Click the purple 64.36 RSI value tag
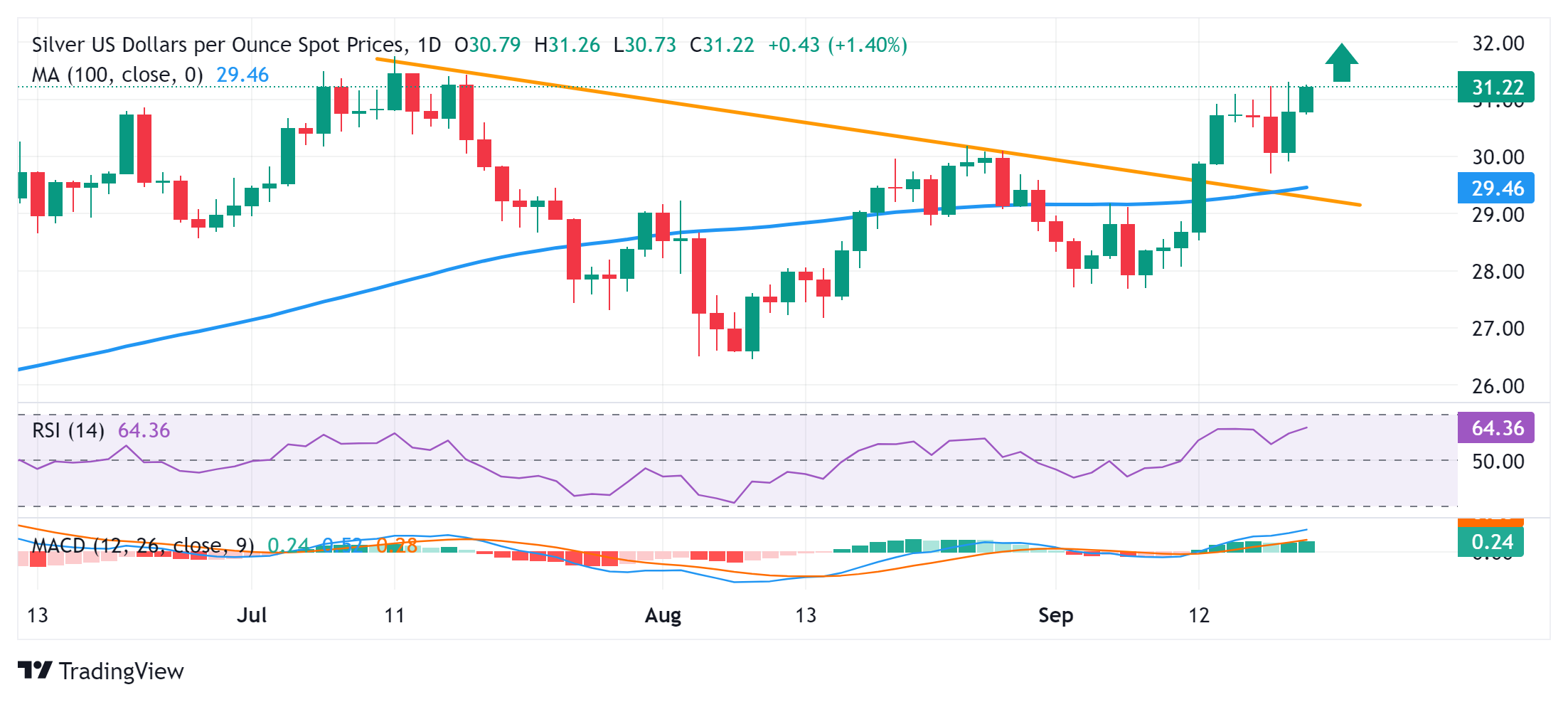 tap(1495, 428)
